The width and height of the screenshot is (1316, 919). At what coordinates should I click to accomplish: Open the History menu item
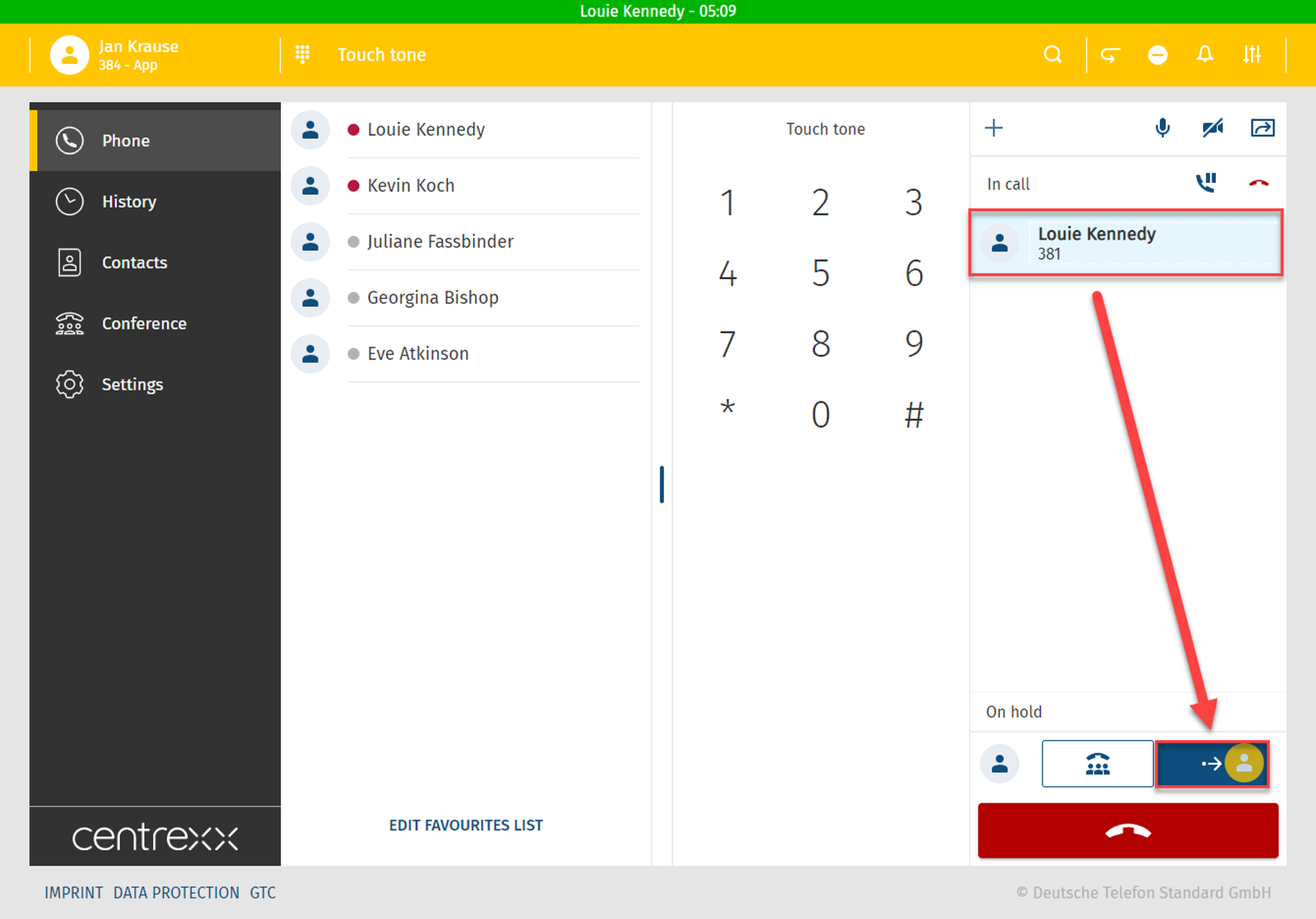tap(129, 201)
